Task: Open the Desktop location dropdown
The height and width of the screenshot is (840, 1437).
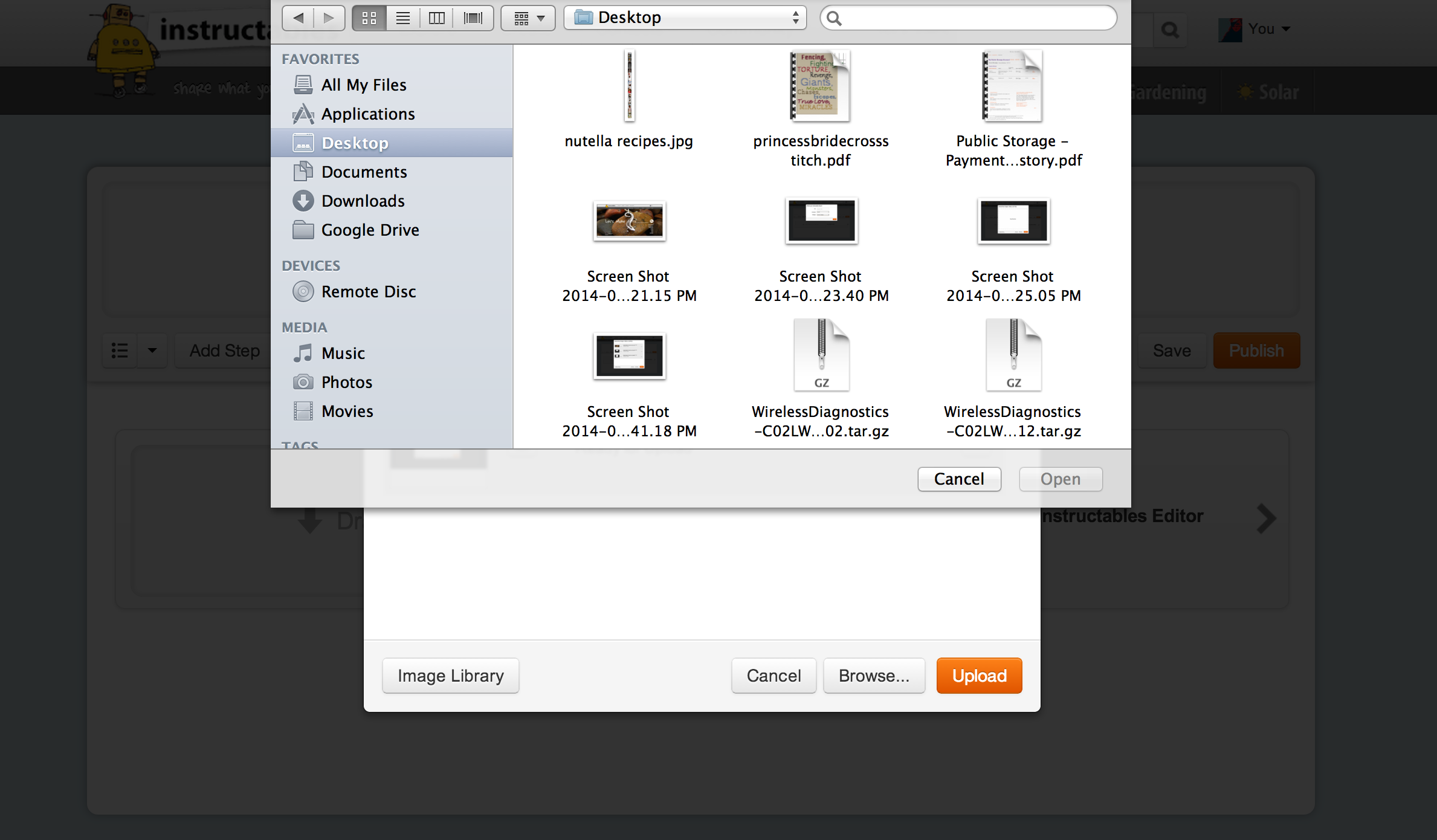Action: pos(685,18)
